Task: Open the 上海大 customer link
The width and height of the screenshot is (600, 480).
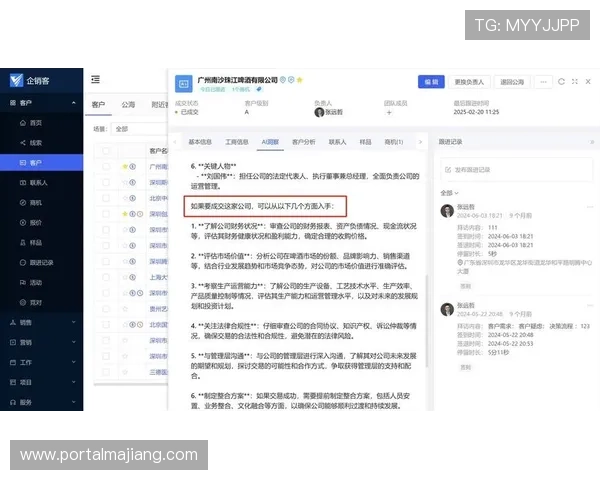Action: tap(158, 277)
